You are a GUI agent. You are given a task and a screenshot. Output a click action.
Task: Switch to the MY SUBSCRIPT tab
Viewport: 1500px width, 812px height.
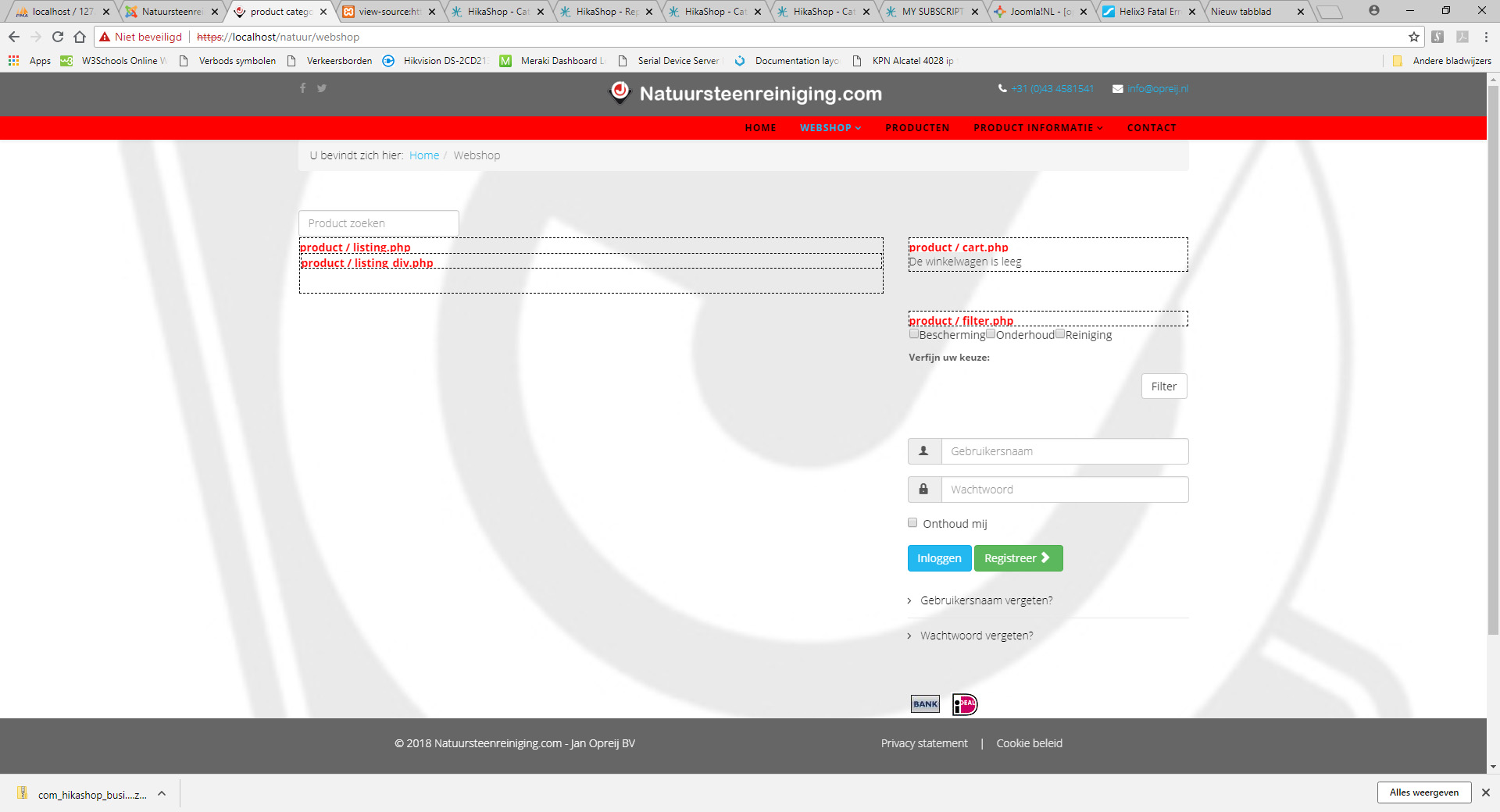tap(930, 12)
